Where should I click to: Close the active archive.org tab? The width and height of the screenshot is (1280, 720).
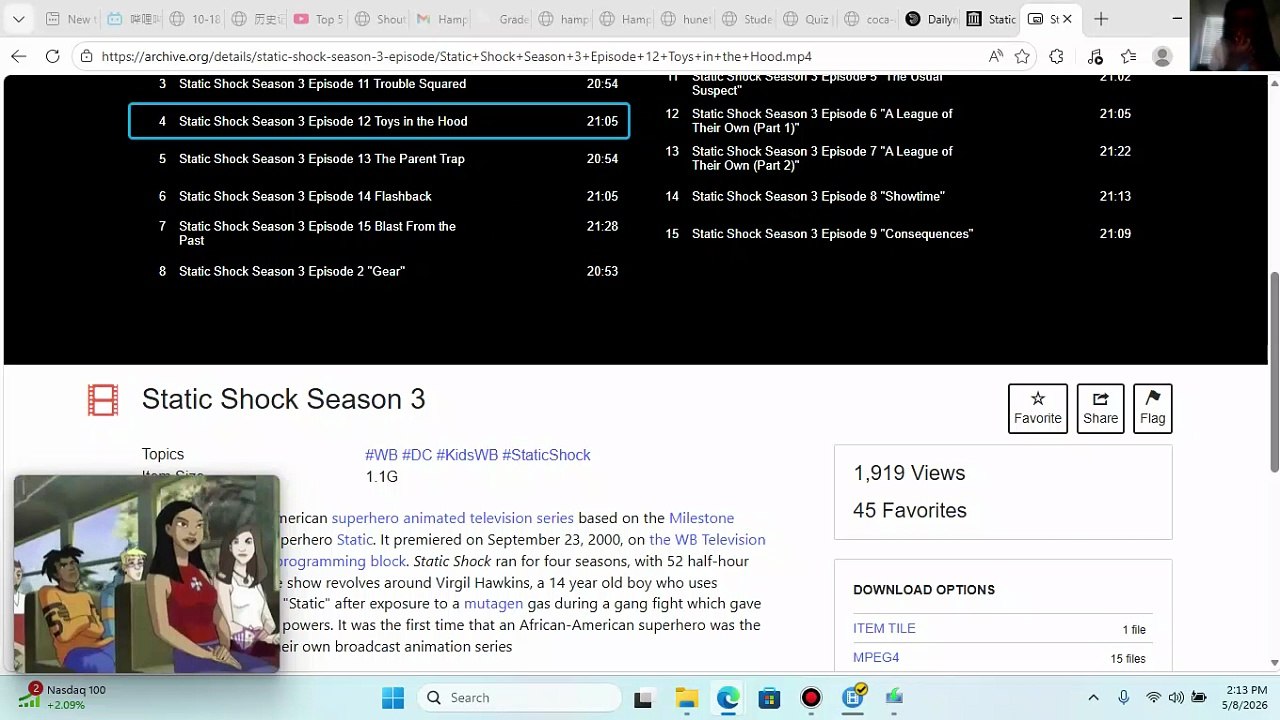pos(1067,19)
